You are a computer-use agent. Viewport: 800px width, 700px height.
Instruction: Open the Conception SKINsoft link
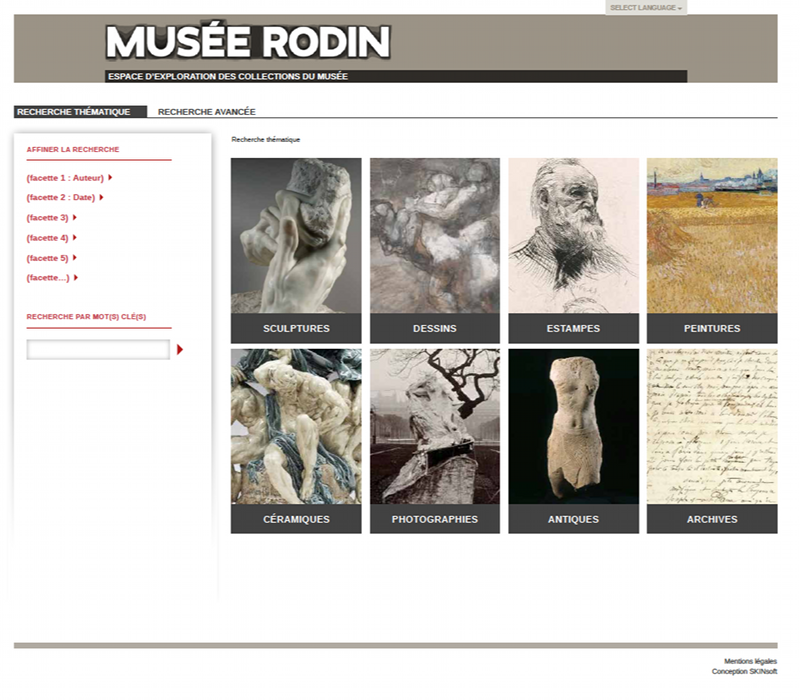744,671
